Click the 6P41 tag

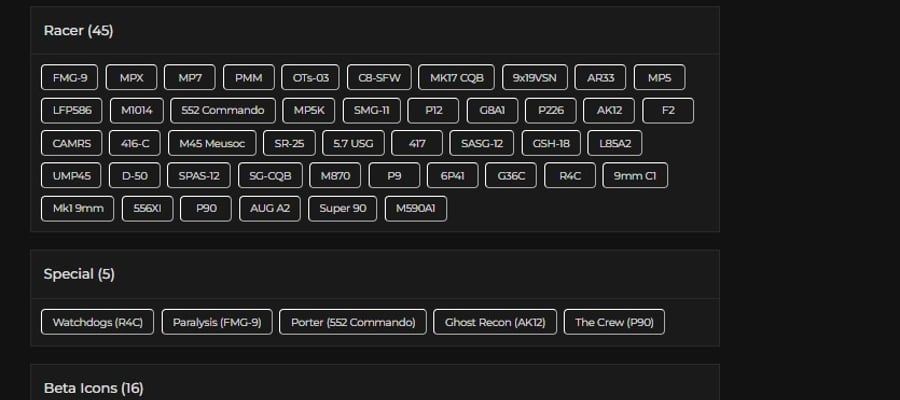pos(453,176)
